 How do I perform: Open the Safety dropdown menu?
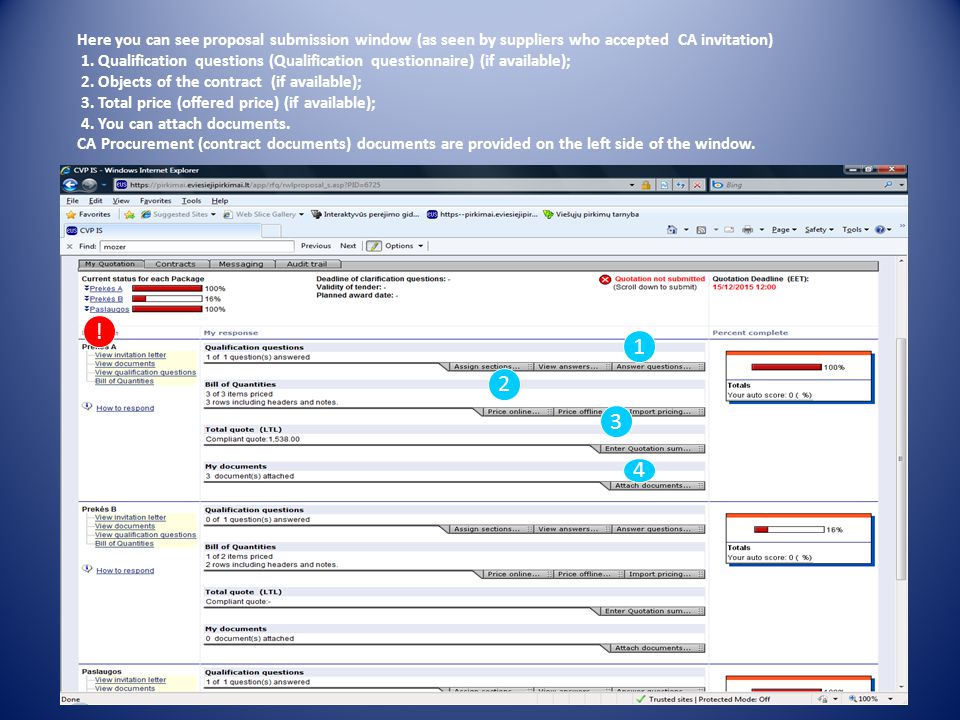(x=819, y=230)
